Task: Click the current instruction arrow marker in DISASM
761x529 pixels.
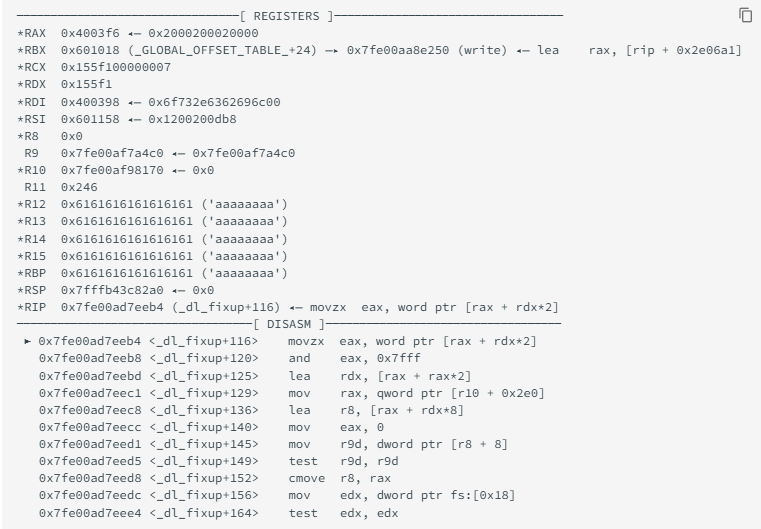Action: pyautogui.click(x=28, y=341)
